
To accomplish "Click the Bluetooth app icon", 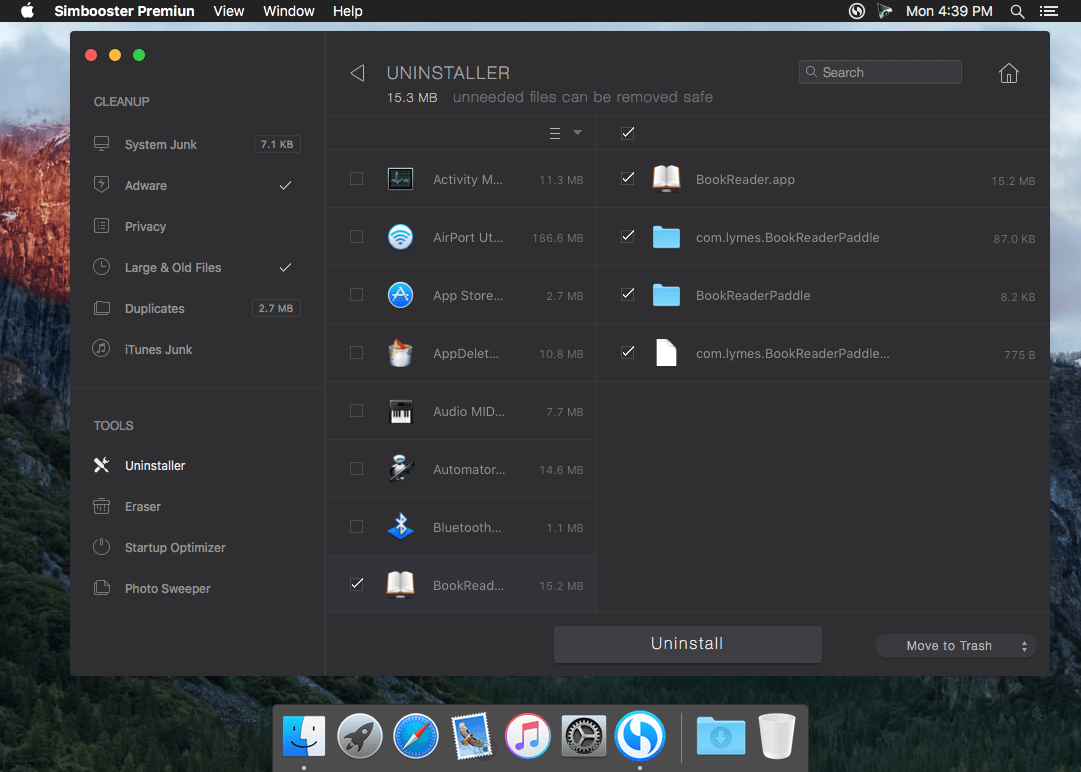I will (x=401, y=527).
